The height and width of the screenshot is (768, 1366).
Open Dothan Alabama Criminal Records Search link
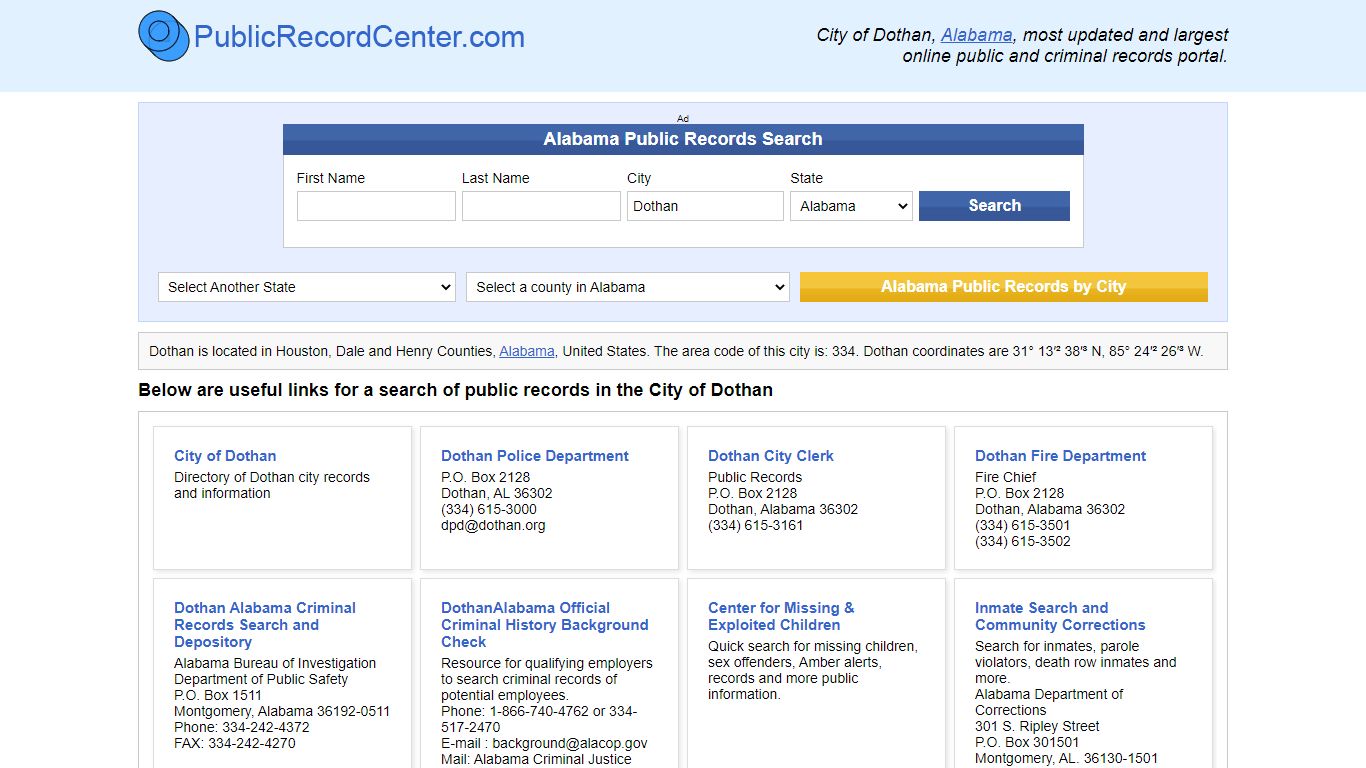(x=265, y=625)
